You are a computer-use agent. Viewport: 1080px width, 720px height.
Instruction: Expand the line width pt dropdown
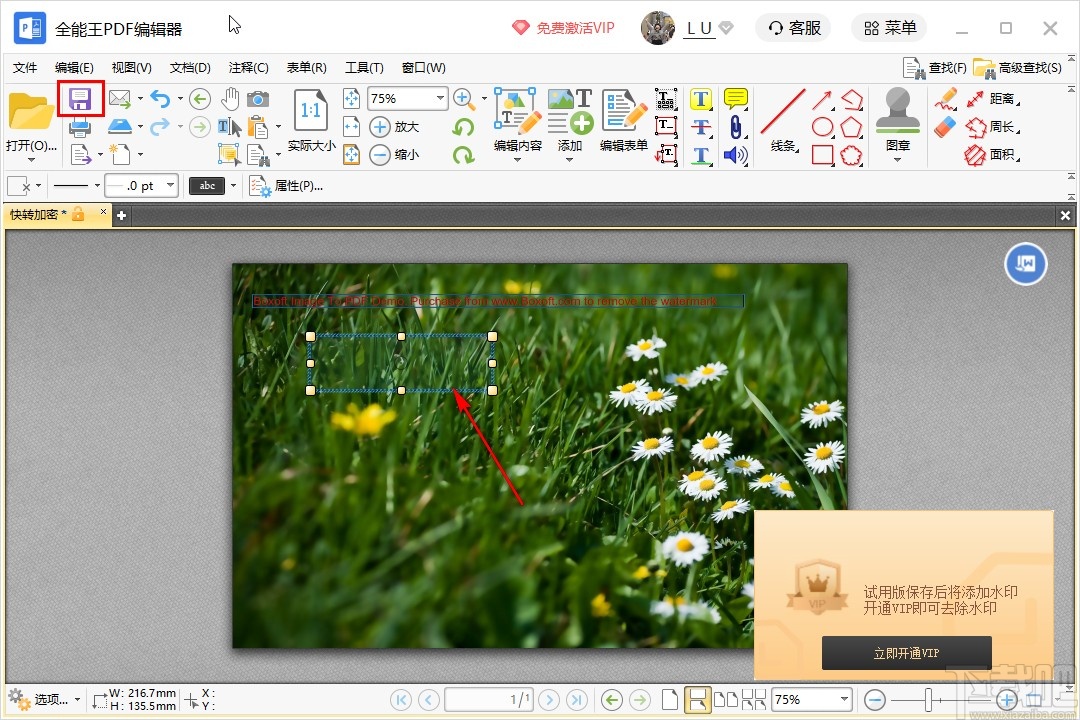[169, 185]
